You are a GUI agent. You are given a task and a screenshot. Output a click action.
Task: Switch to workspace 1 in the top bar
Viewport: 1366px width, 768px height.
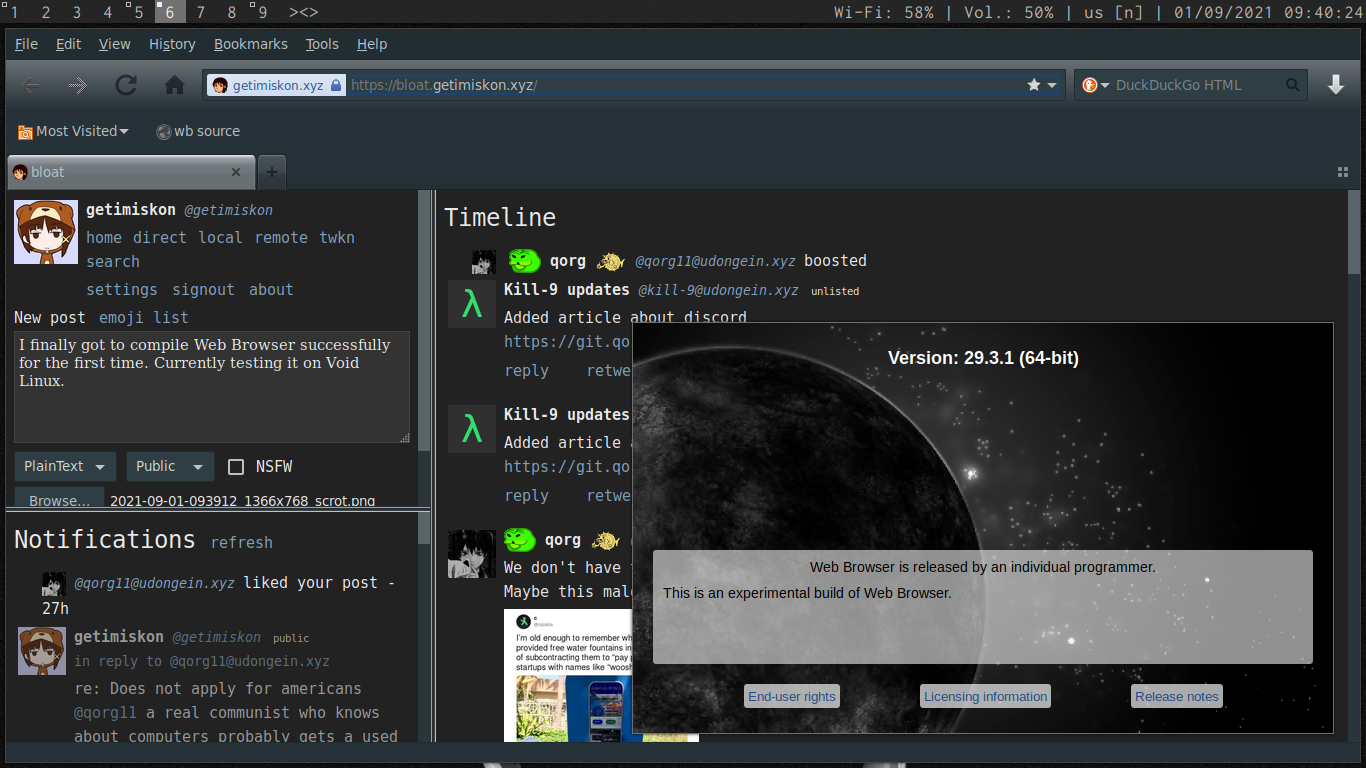pos(13,12)
